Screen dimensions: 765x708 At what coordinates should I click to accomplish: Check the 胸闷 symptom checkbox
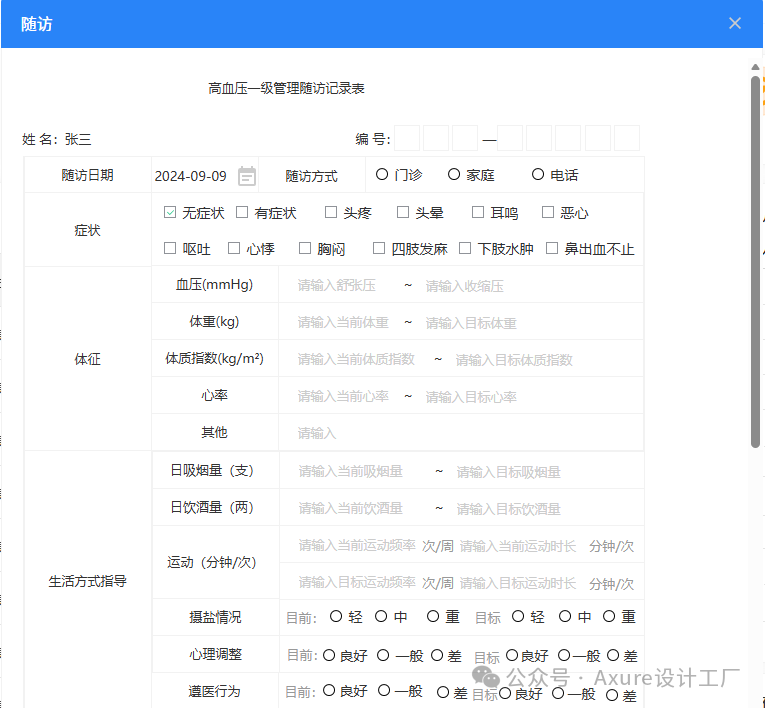click(305, 248)
